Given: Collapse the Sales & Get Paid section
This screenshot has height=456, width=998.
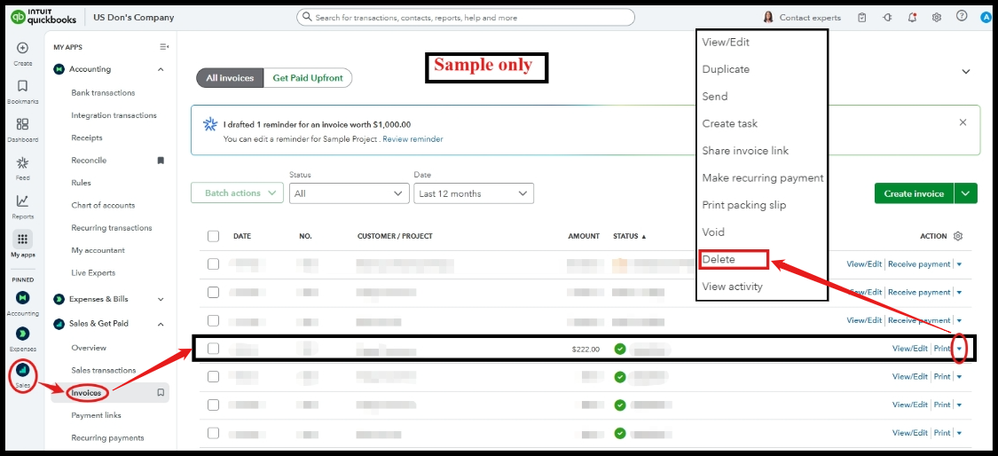Looking at the screenshot, I should (x=160, y=324).
